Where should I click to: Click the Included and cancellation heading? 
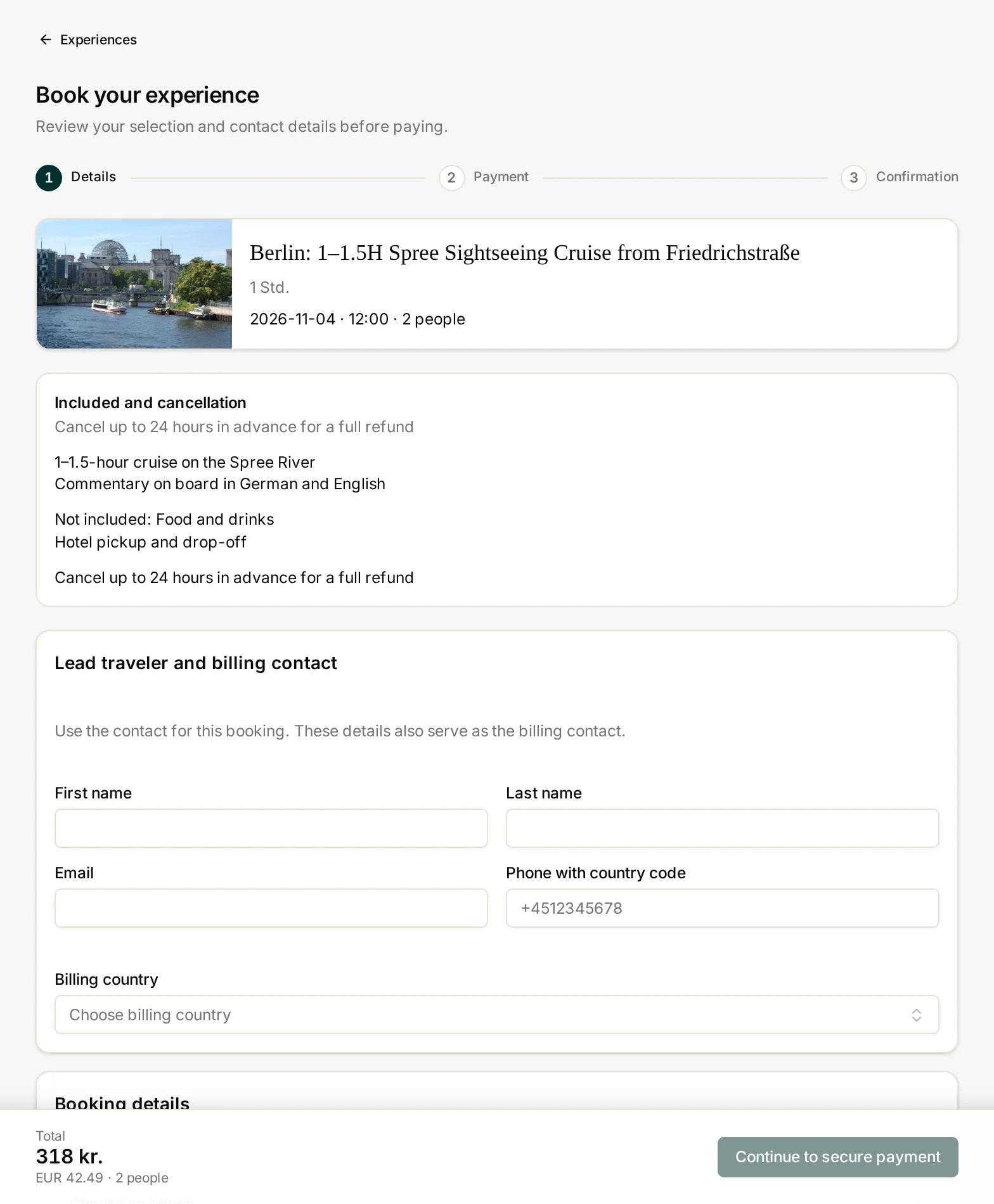tap(150, 403)
